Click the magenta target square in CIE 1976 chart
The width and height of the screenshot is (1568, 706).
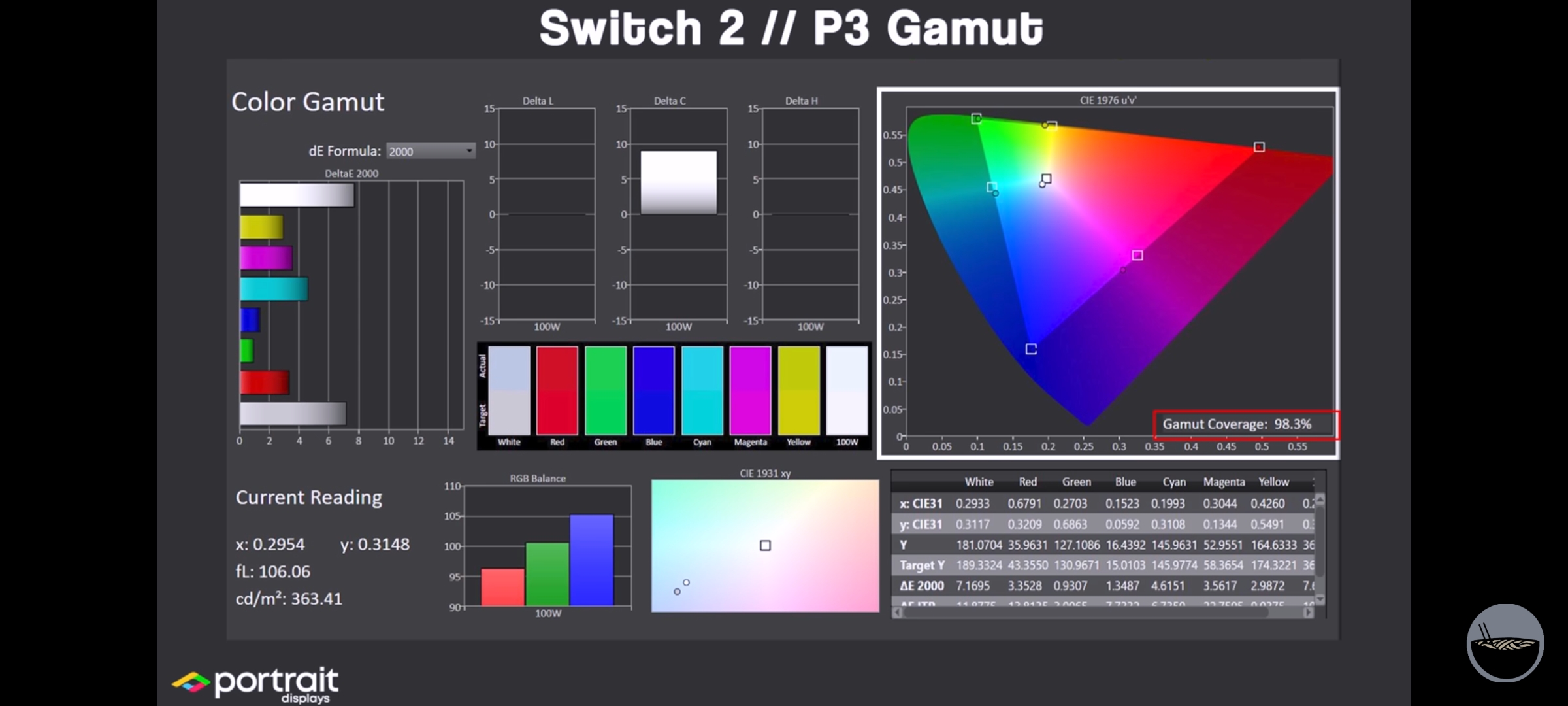coord(1137,255)
